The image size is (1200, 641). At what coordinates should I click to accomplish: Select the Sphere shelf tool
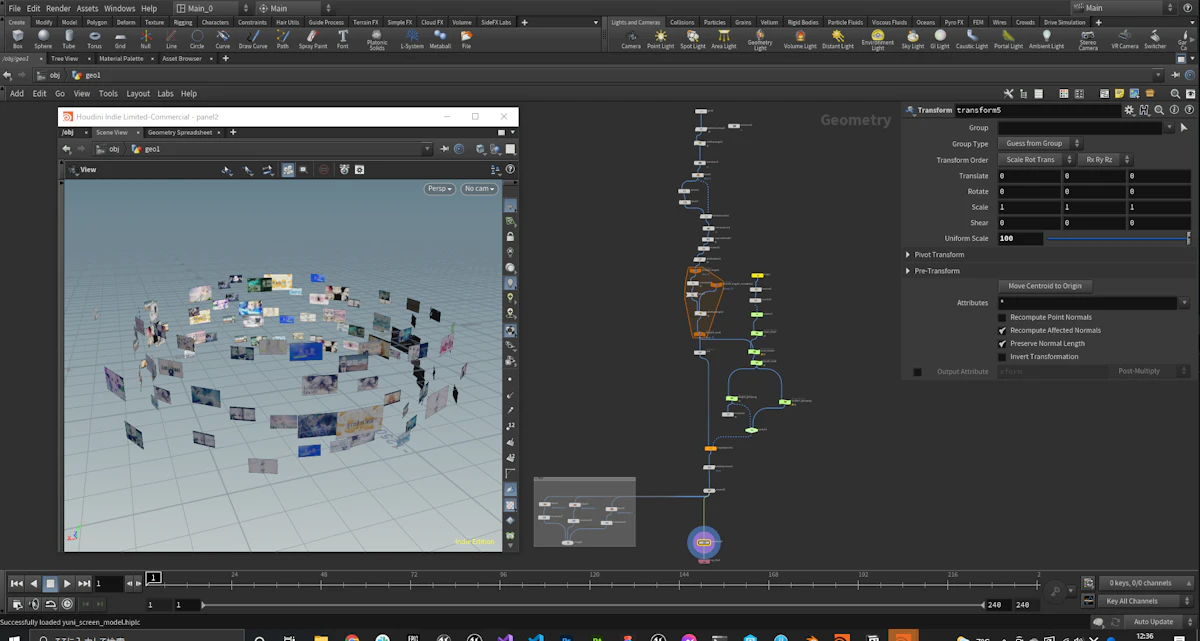(43, 39)
